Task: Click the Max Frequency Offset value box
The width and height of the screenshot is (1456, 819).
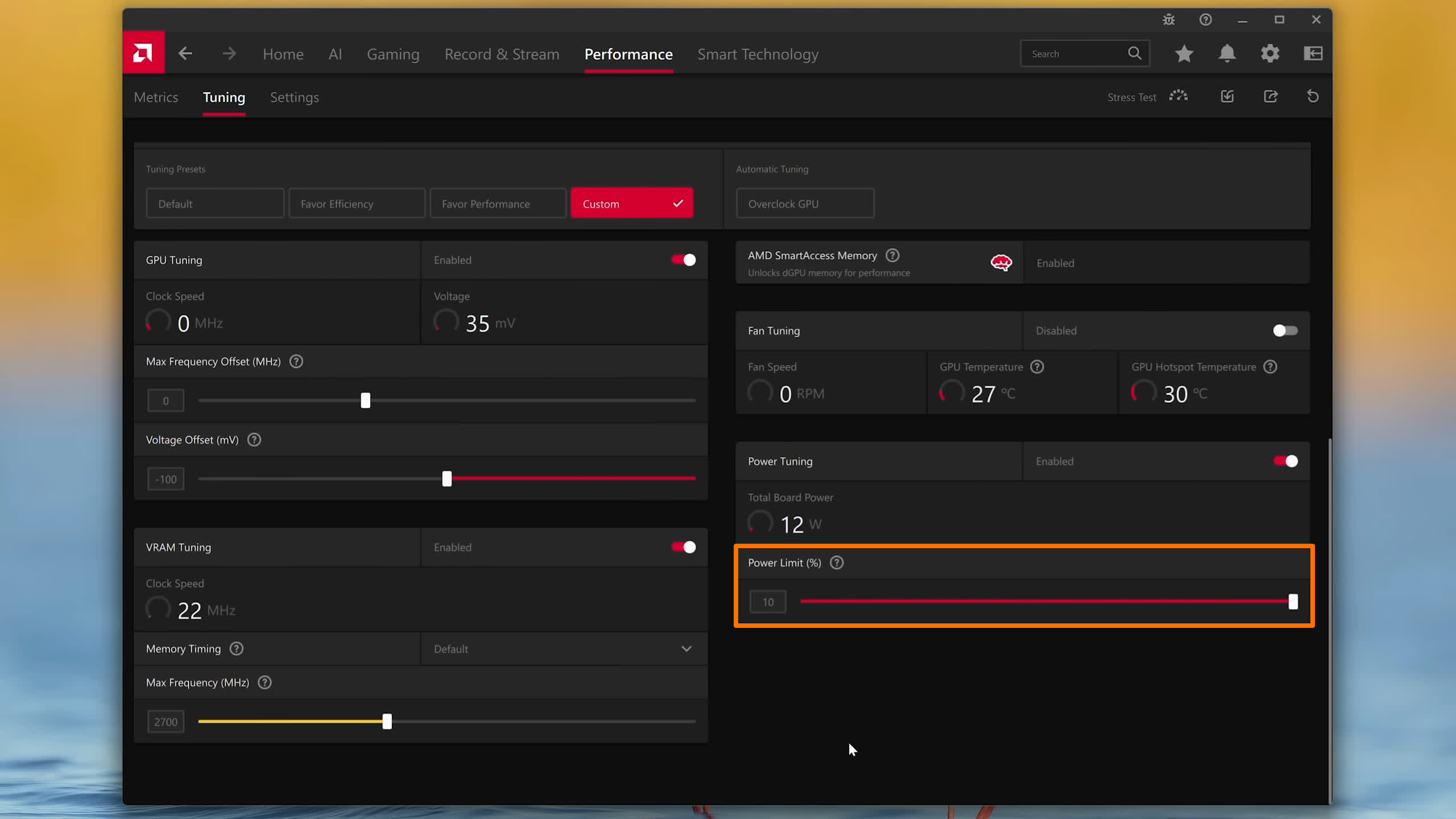Action: [x=166, y=400]
